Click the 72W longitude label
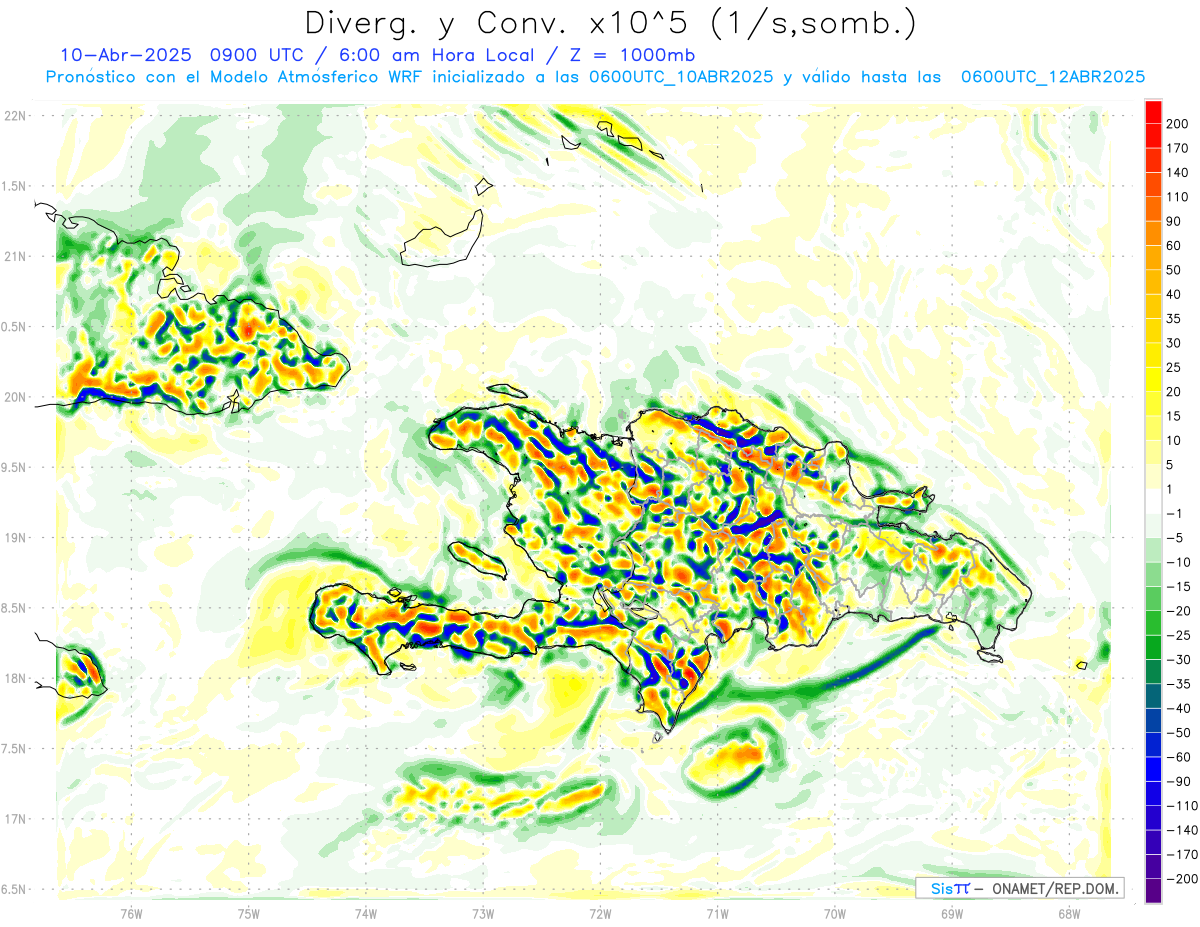The width and height of the screenshot is (1200, 927). (600, 913)
